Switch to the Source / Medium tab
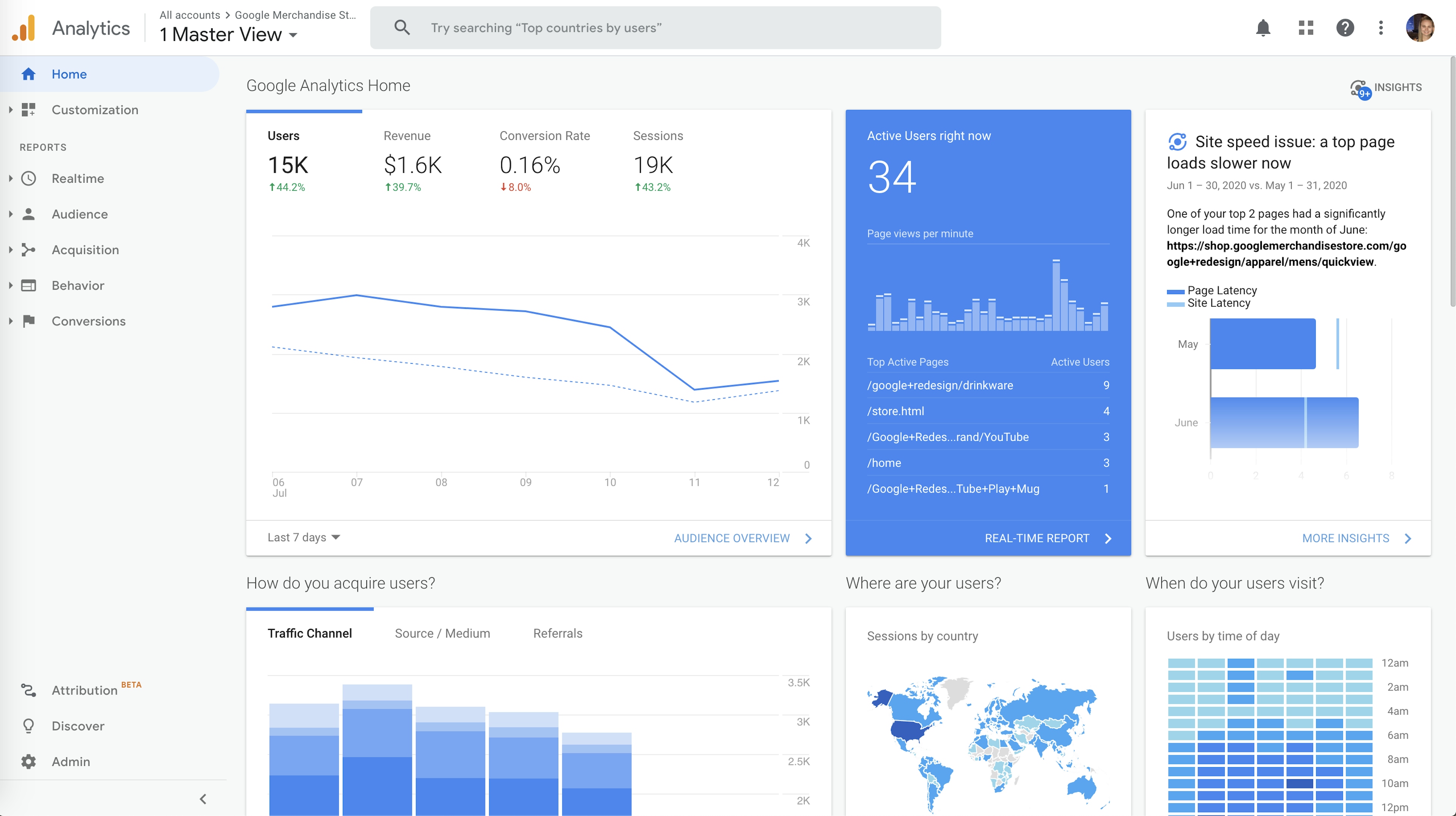The height and width of the screenshot is (816, 1456). coord(442,633)
